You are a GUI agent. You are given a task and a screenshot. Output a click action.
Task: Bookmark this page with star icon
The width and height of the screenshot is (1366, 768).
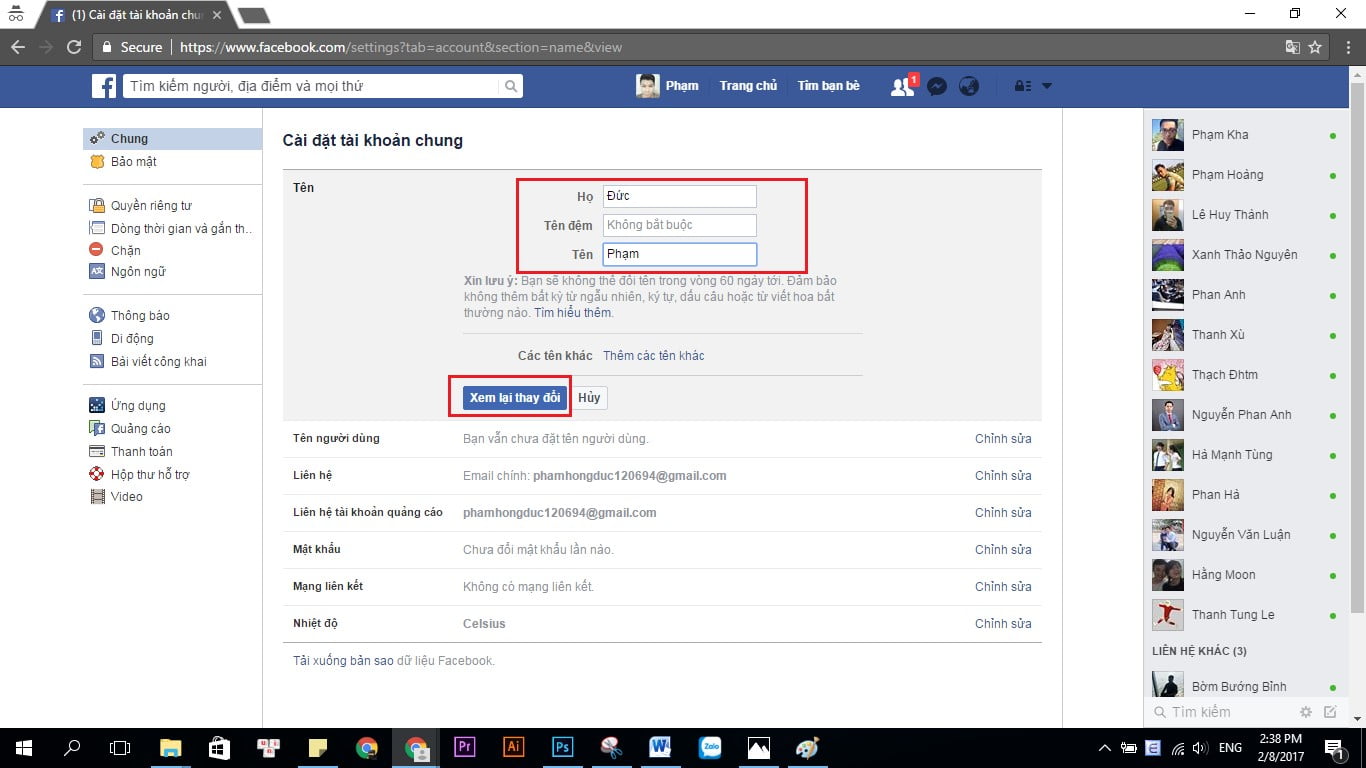(1315, 47)
